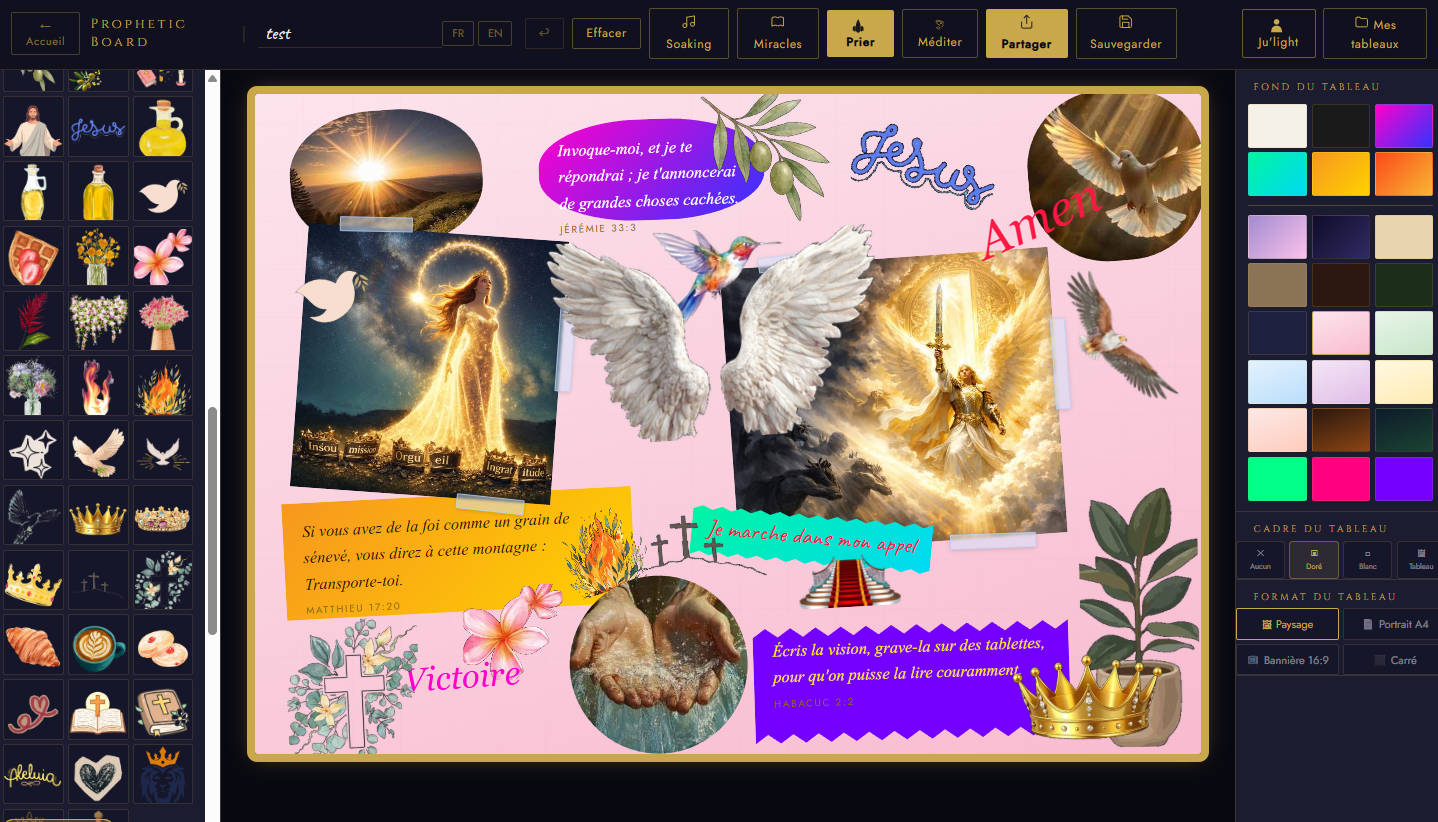Open Mes tableaux
The width and height of the screenshot is (1438, 822).
(1374, 33)
